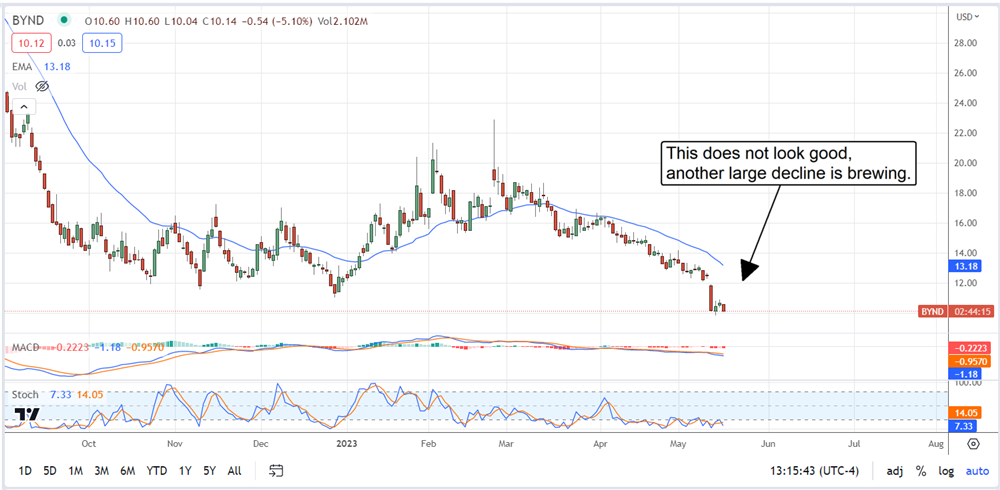Click the BYND price scale label
The width and height of the screenshot is (1000, 490).
[932, 311]
